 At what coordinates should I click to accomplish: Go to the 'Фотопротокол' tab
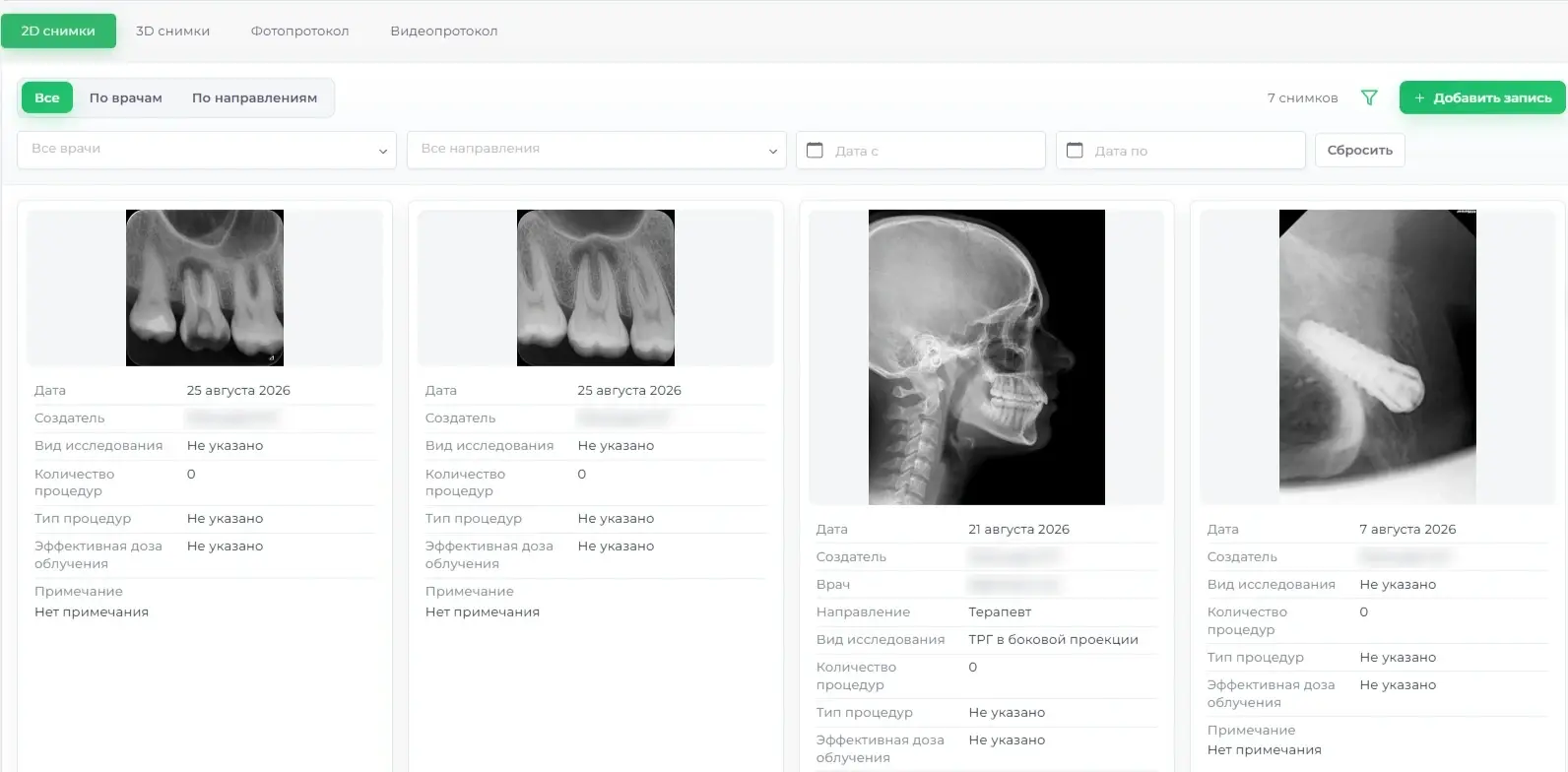[299, 31]
